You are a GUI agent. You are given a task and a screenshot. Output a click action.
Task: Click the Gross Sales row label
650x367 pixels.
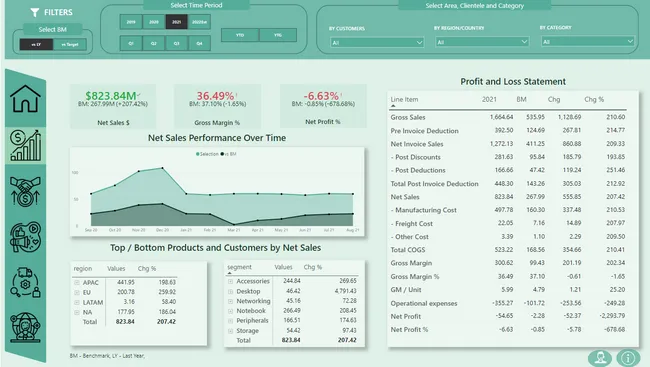[x=407, y=117]
